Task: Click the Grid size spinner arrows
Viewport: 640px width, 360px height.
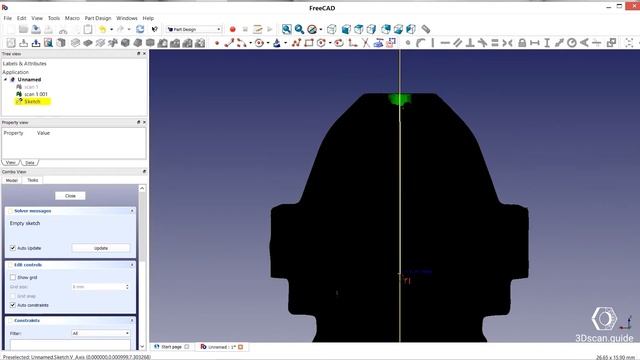Action: tap(127, 287)
